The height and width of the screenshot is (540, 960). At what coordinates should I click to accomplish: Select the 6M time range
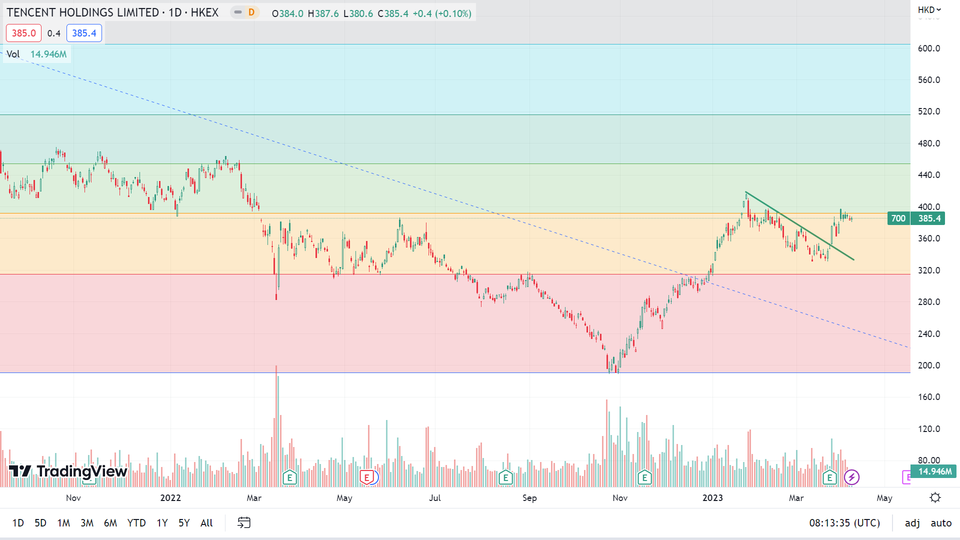point(110,523)
